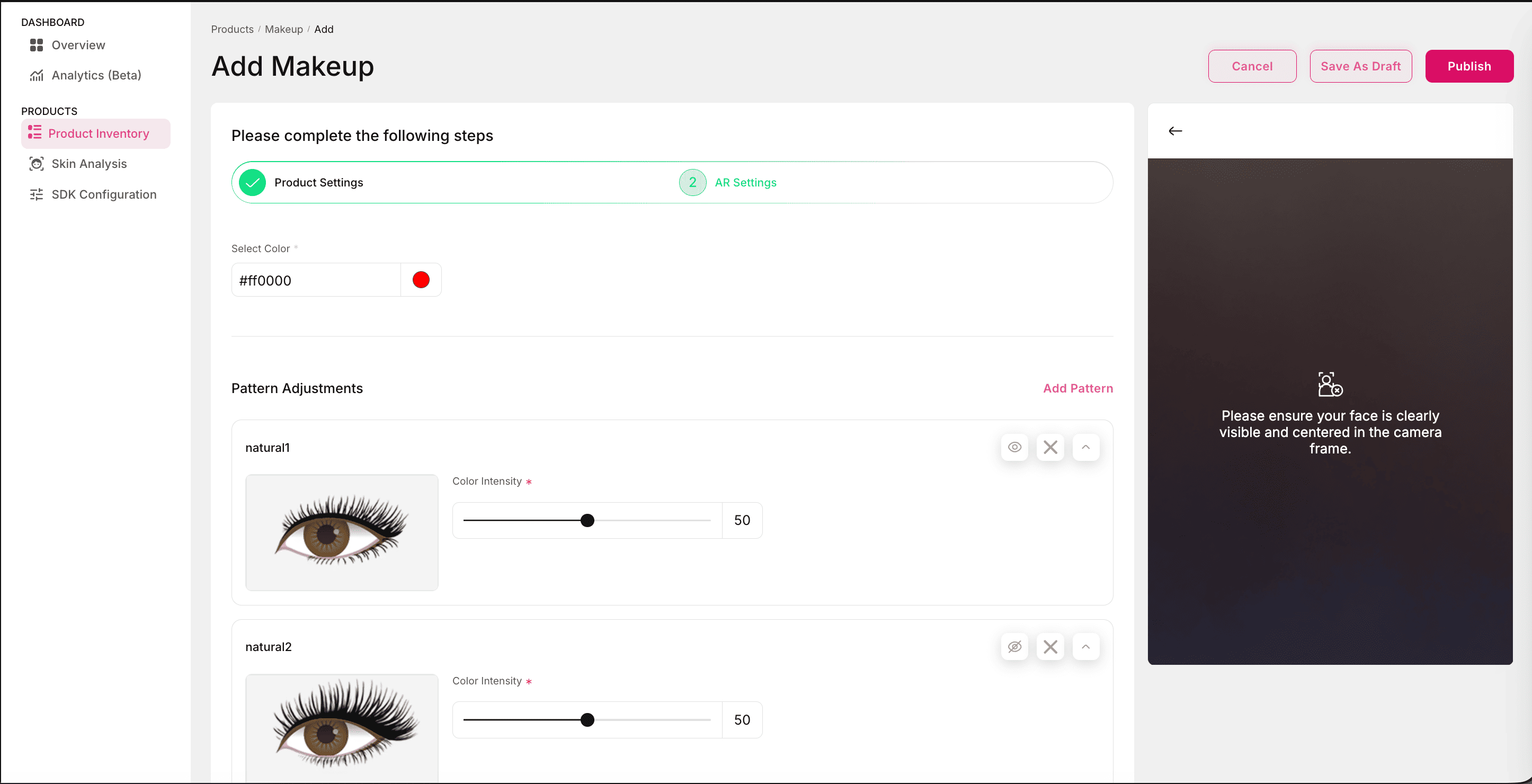Click the Analytics (Beta) chart icon
The image size is (1532, 784).
[36, 76]
